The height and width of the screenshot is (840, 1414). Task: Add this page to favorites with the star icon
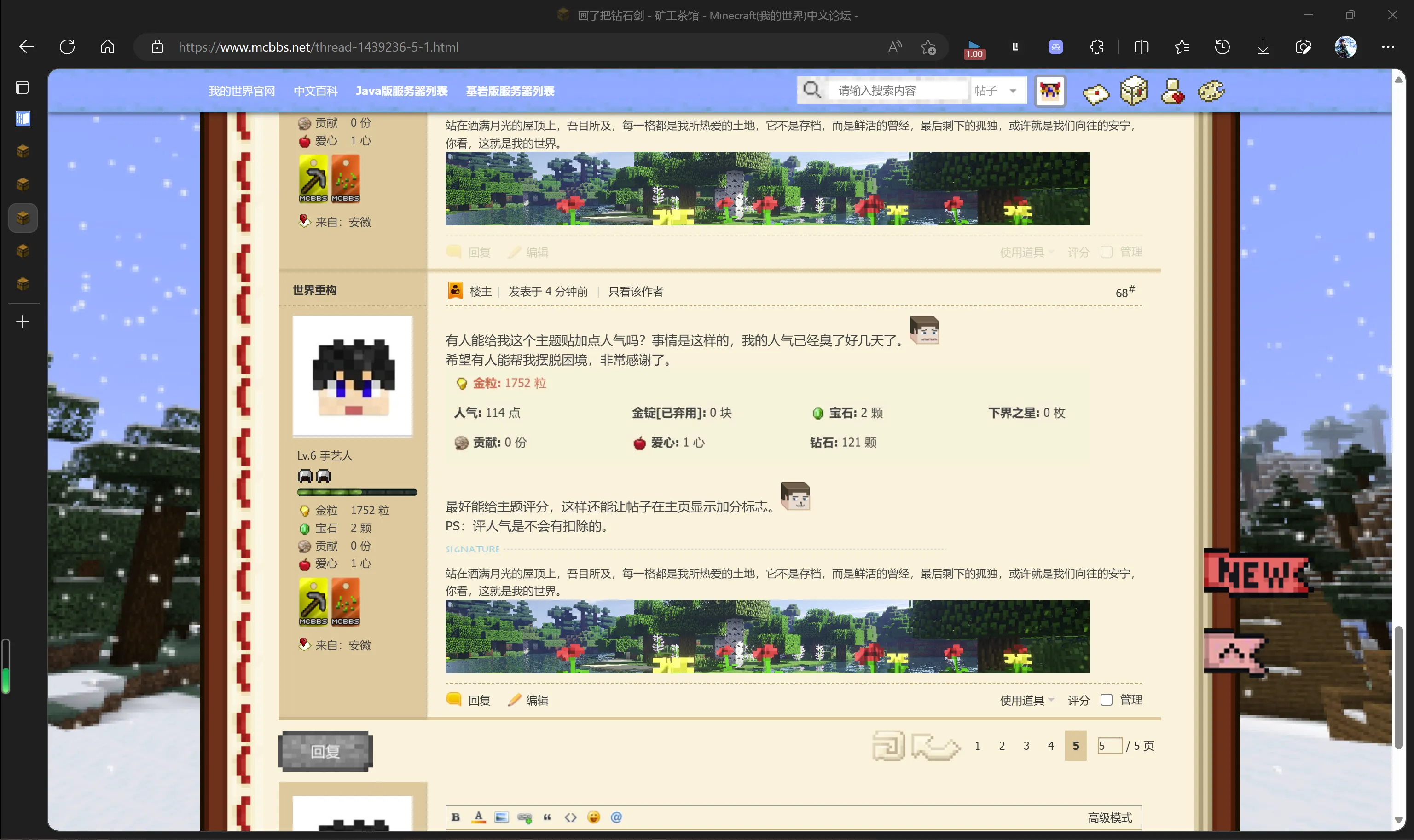coord(928,47)
